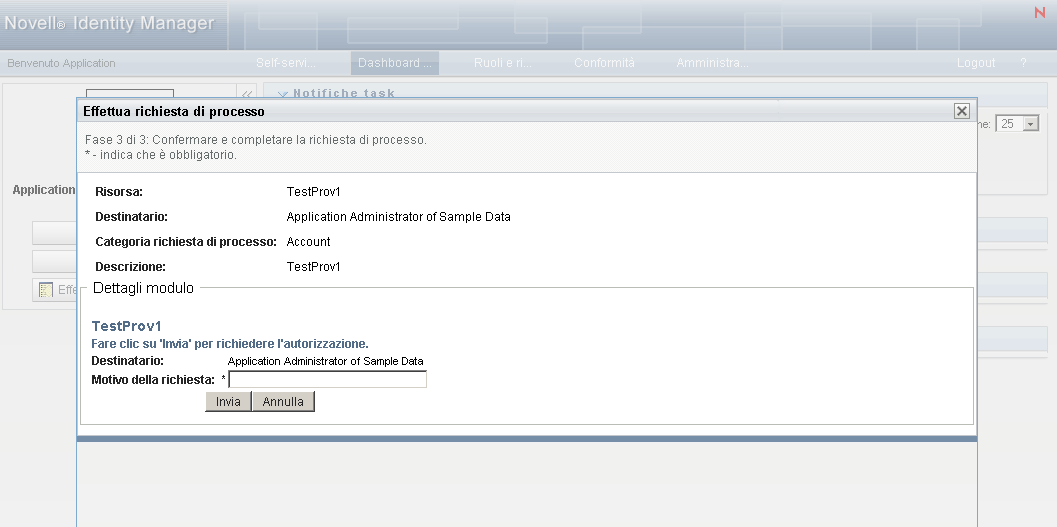Viewport: 1057px width, 527px height.
Task: Collapse the left panel with double chevron
Action: coord(247,94)
